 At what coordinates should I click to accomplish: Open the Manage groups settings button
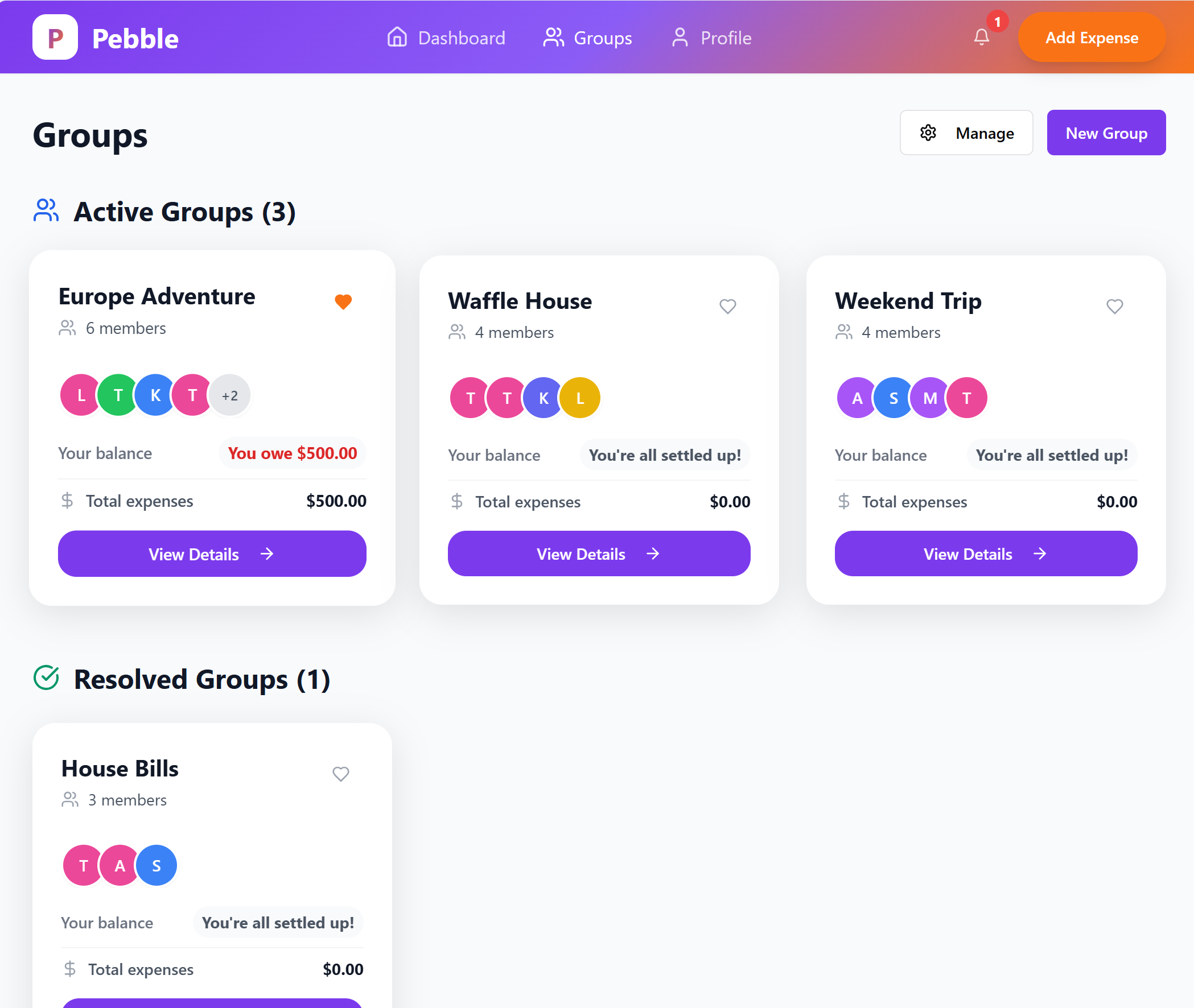click(x=966, y=133)
